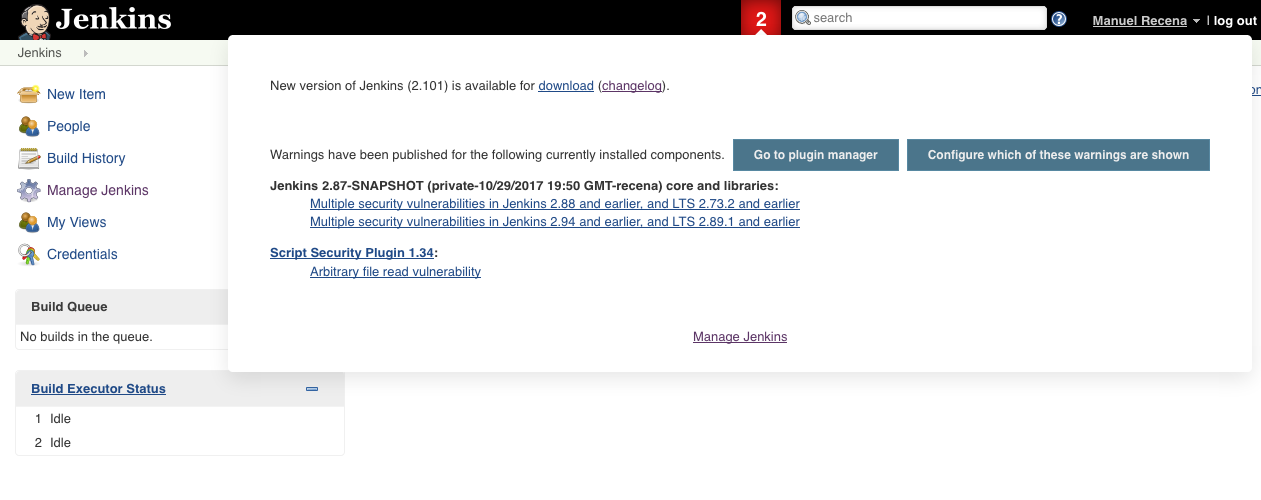Click the red notification badge showing 2
This screenshot has width=1261, height=500.
(x=761, y=19)
